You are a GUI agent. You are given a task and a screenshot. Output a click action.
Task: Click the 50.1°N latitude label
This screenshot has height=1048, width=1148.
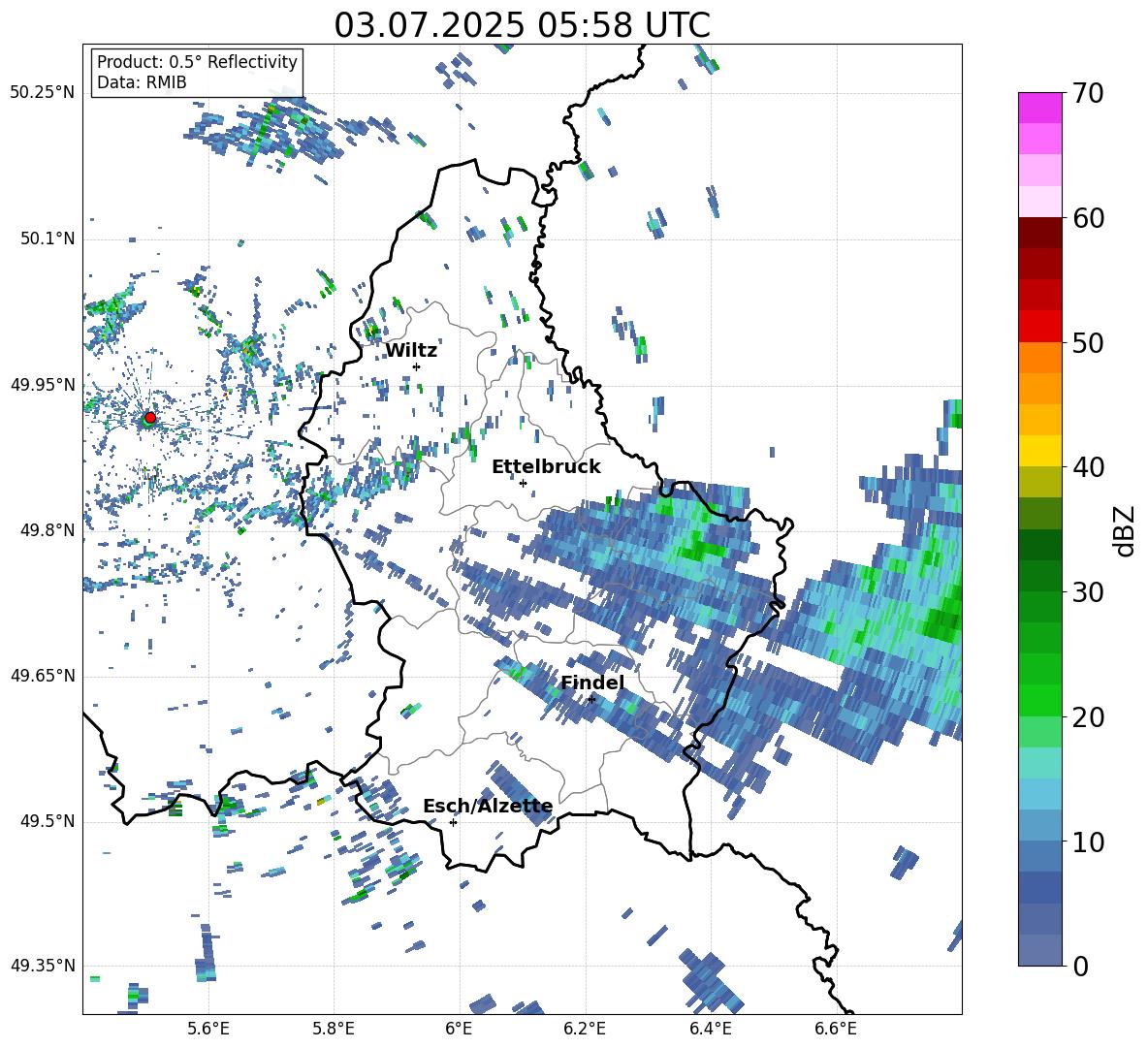click(47, 238)
